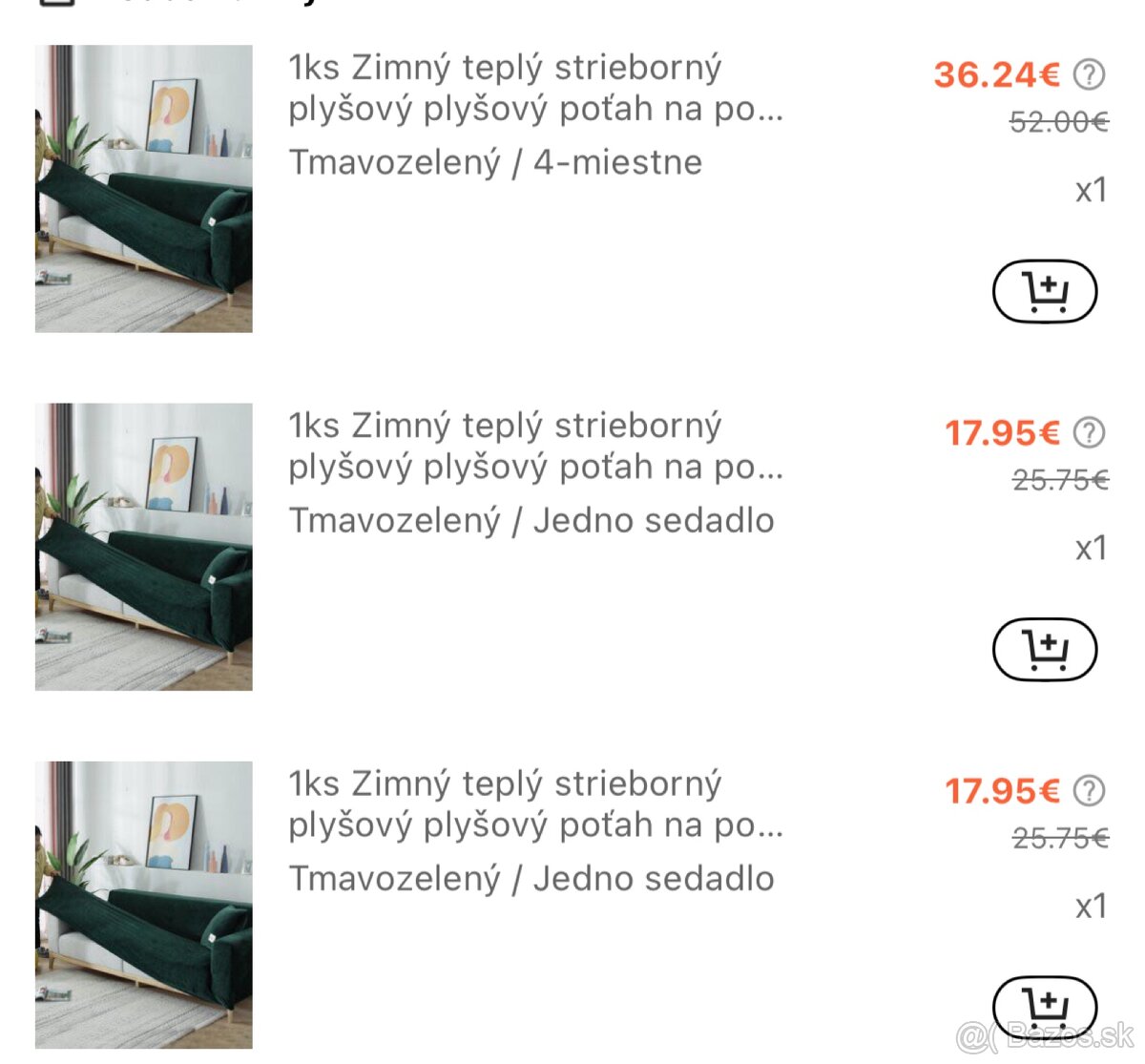Change variant Tmavozelený / 4-miestne
The image size is (1145, 1064).
[495, 162]
